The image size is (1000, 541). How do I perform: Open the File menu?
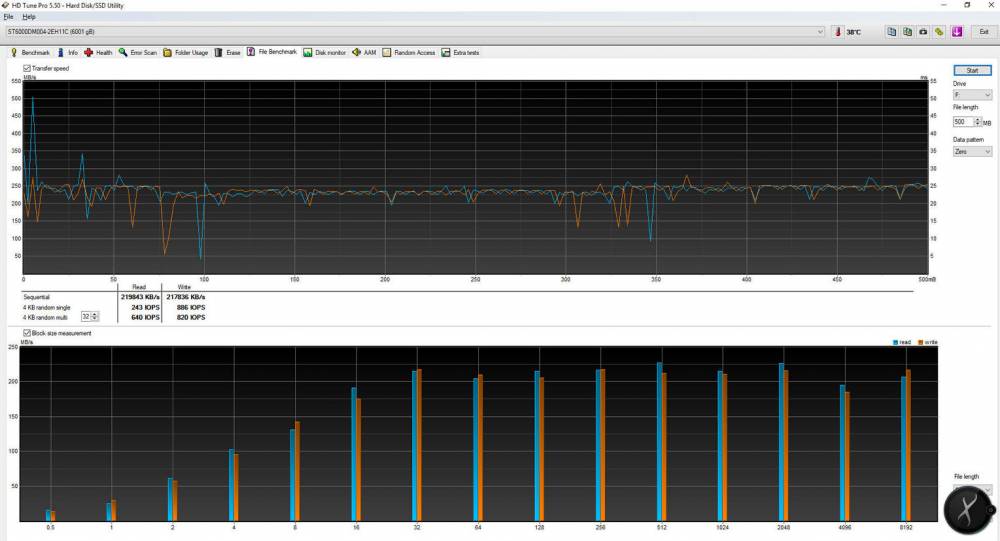click(8, 17)
